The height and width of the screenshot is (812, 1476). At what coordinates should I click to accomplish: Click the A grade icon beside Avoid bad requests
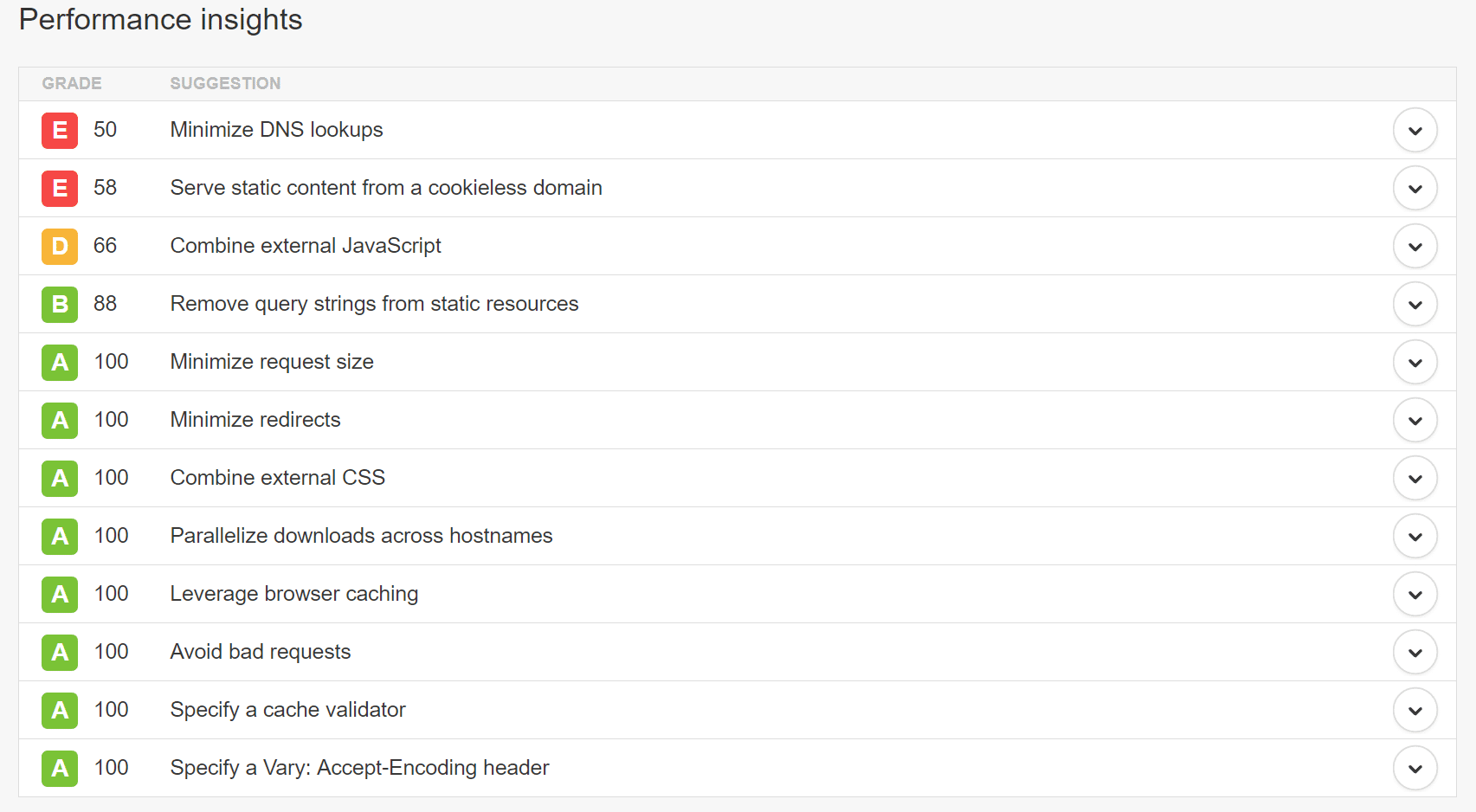(59, 652)
